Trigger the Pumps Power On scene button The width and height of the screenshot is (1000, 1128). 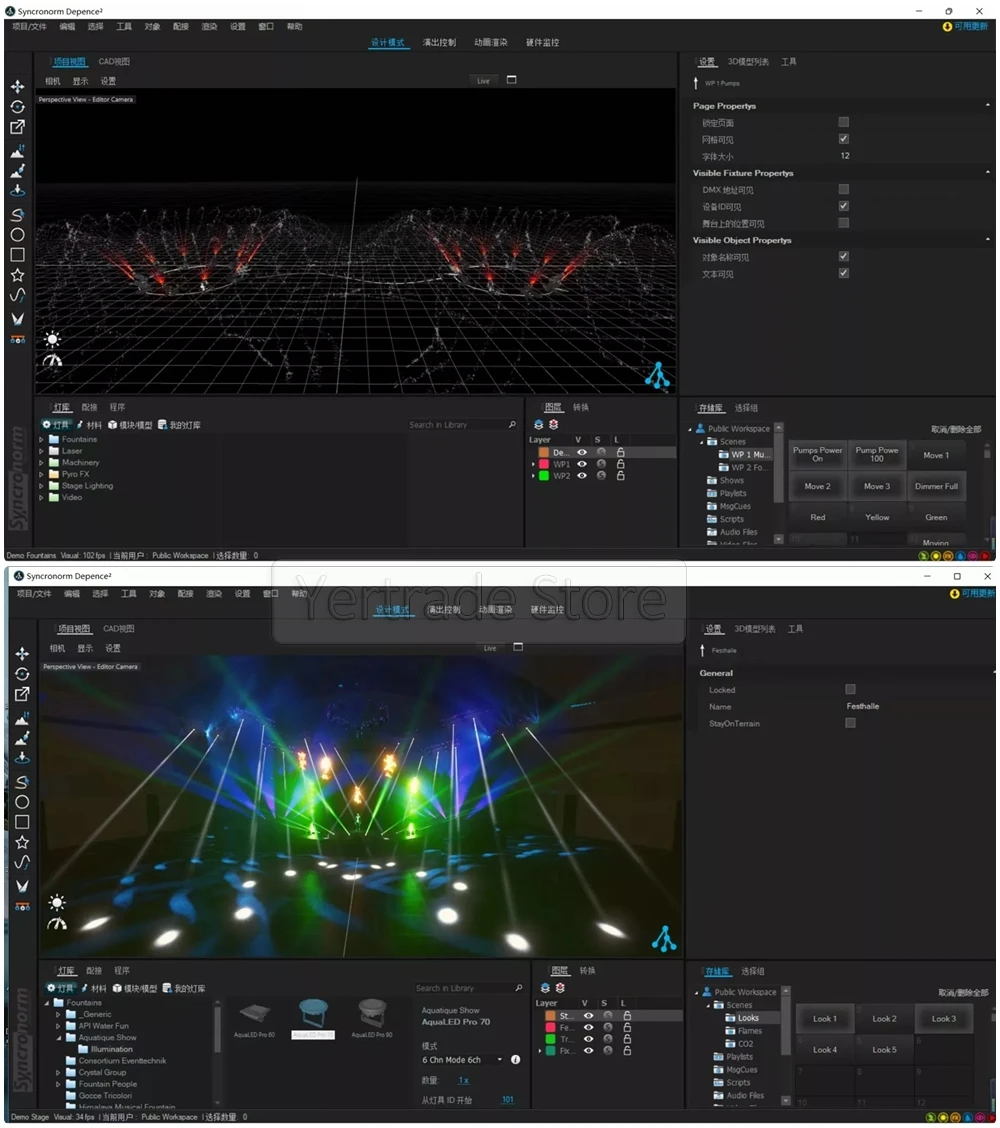(x=817, y=455)
